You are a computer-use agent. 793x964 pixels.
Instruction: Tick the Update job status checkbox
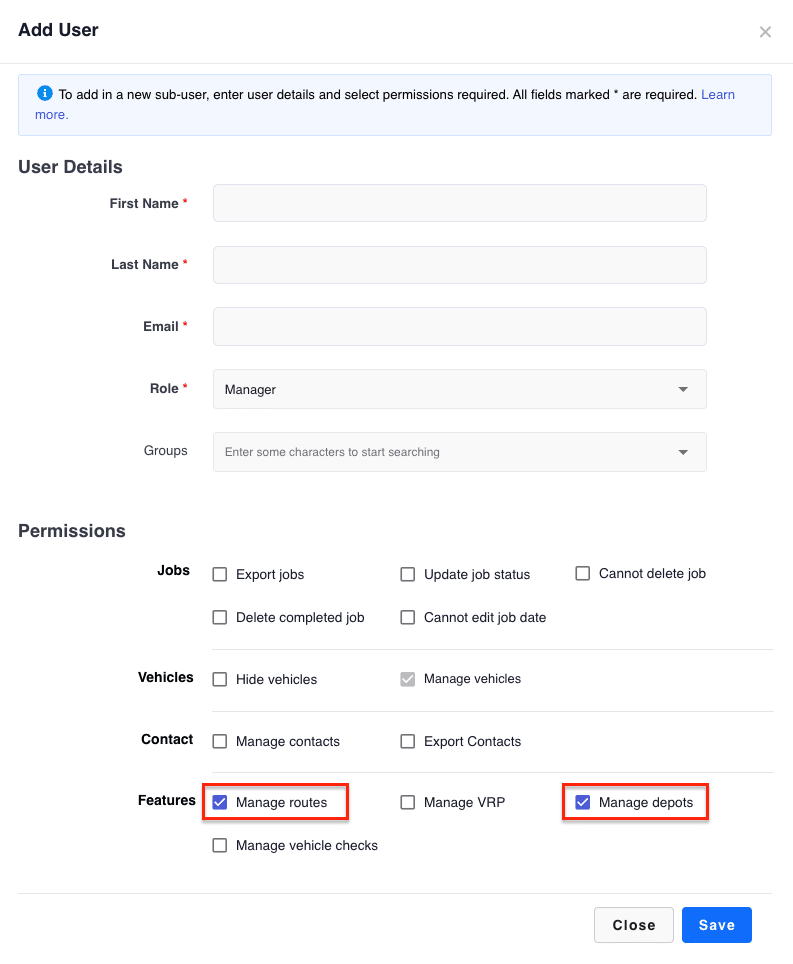(408, 575)
